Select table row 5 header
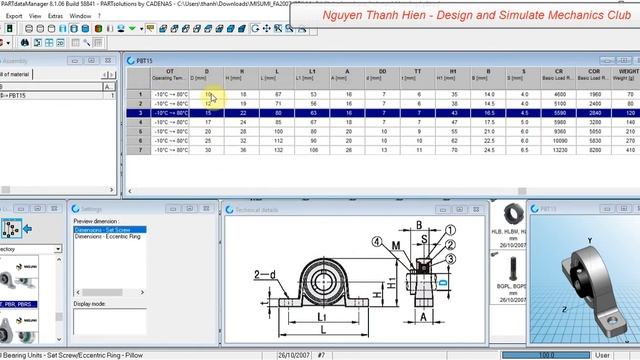Viewport: 640px width, 360px height. tap(139, 131)
